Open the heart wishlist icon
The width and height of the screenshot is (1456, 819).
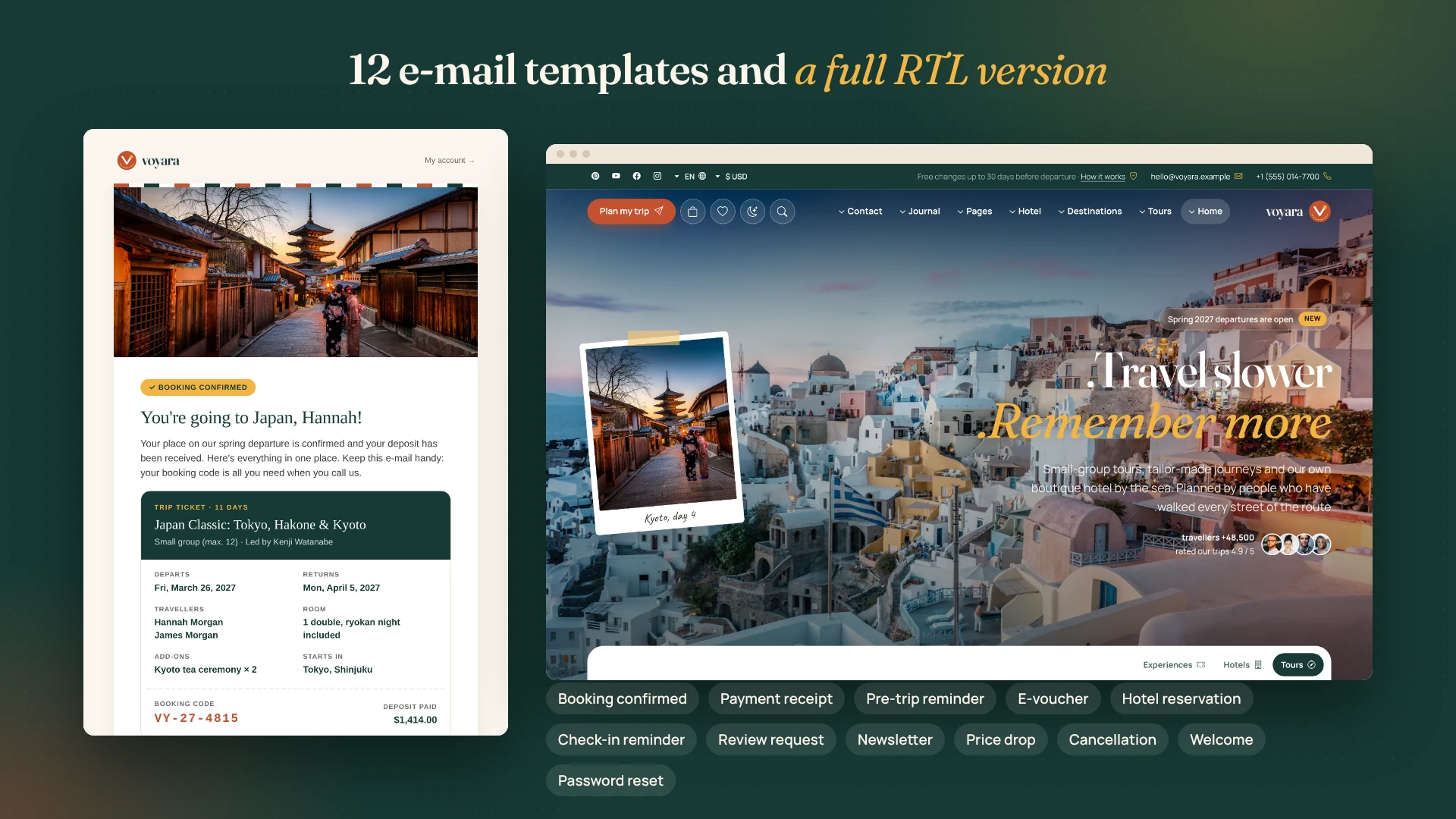click(723, 212)
